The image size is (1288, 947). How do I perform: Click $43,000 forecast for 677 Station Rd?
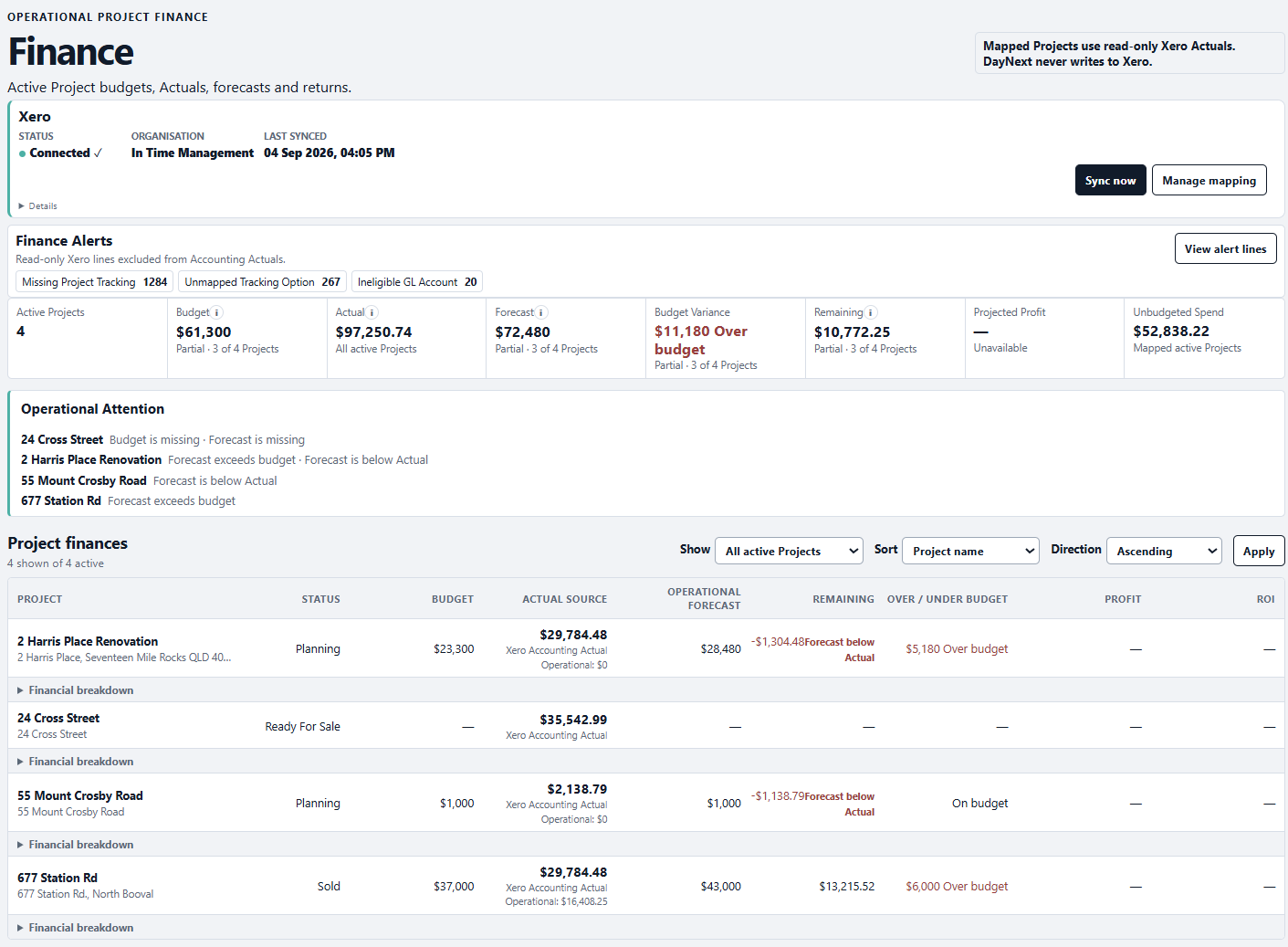[721, 886]
